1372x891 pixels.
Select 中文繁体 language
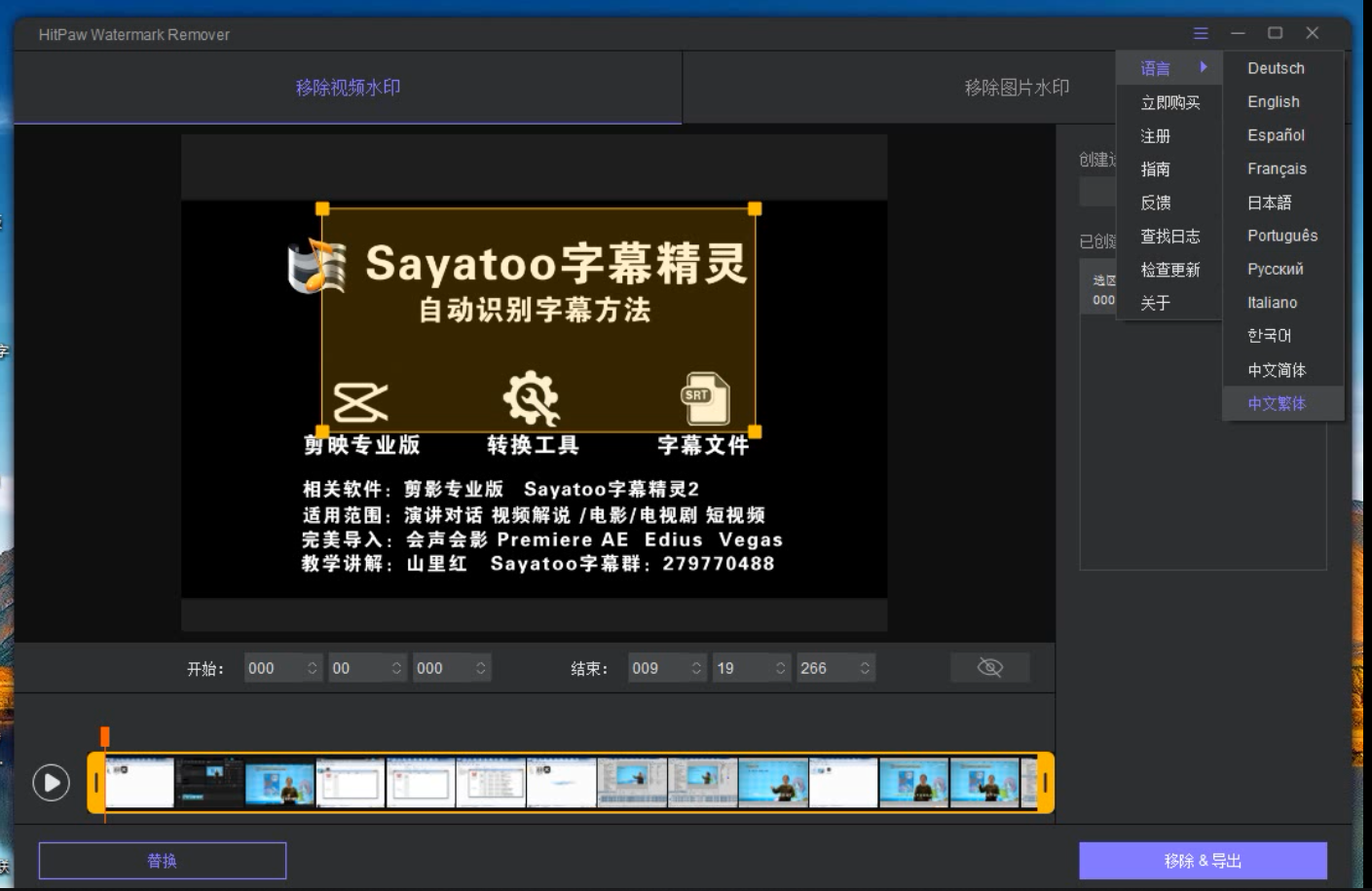tap(1283, 403)
